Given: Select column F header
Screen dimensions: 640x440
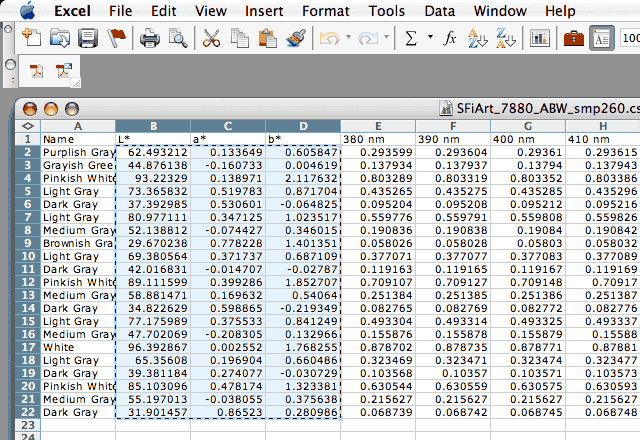Looking at the screenshot, I should click(453, 126).
